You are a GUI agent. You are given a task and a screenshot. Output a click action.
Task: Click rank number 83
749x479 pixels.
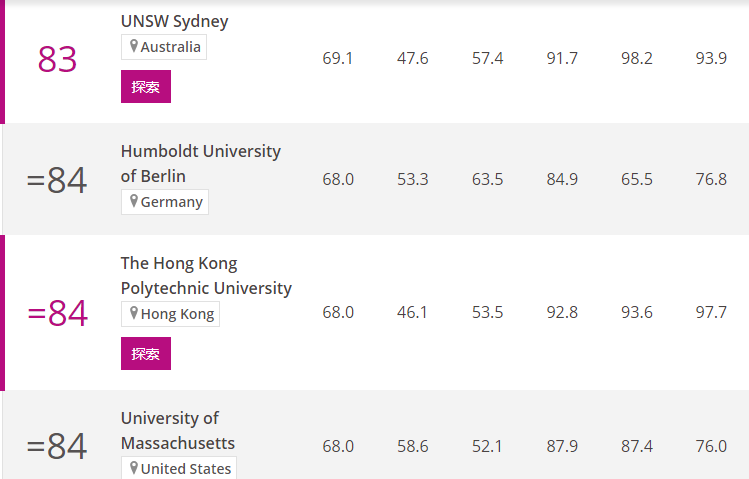click(x=57, y=59)
